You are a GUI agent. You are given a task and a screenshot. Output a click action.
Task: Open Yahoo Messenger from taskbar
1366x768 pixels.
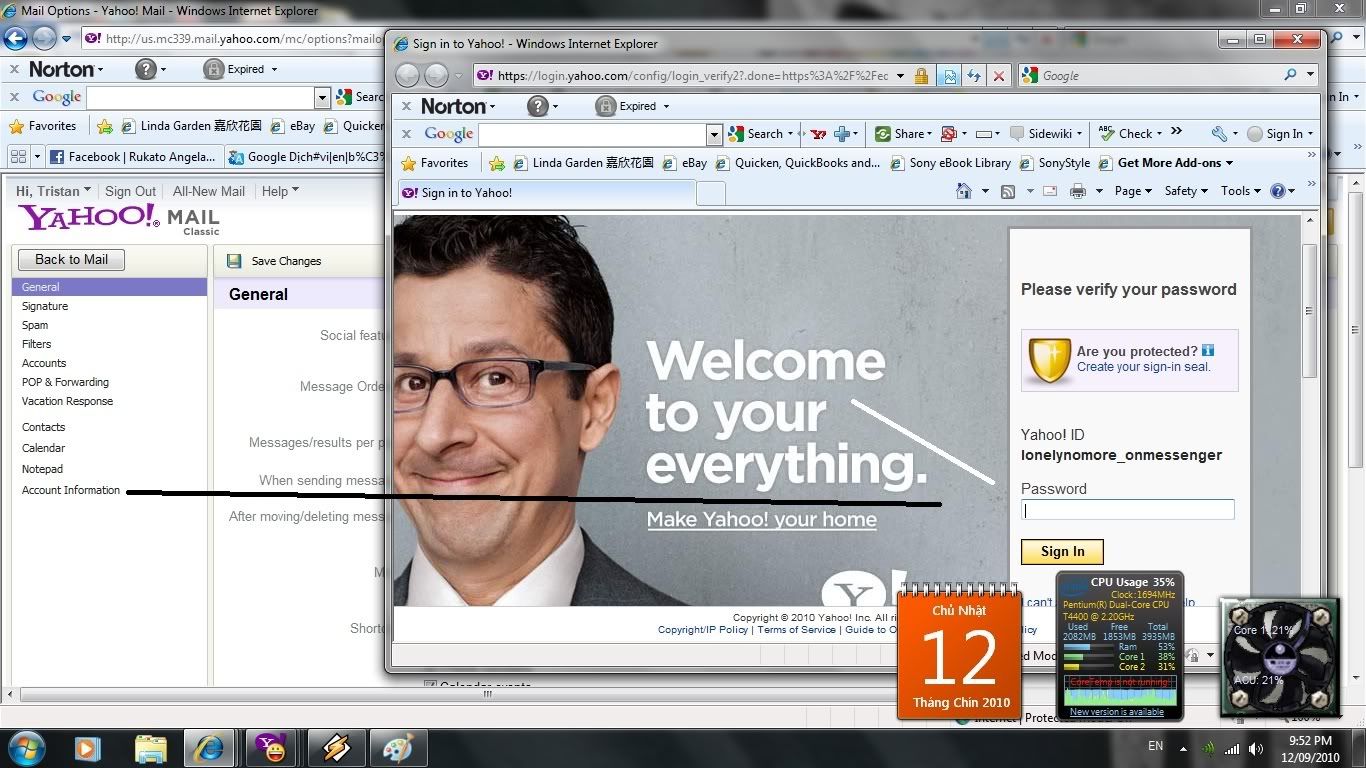point(272,748)
